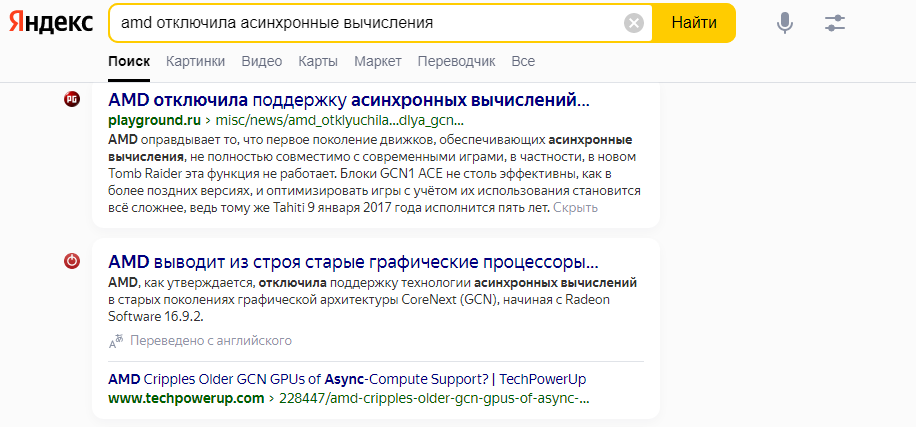Open 'AMD отключила поддержку асинхронных вычислений' result

(349, 100)
